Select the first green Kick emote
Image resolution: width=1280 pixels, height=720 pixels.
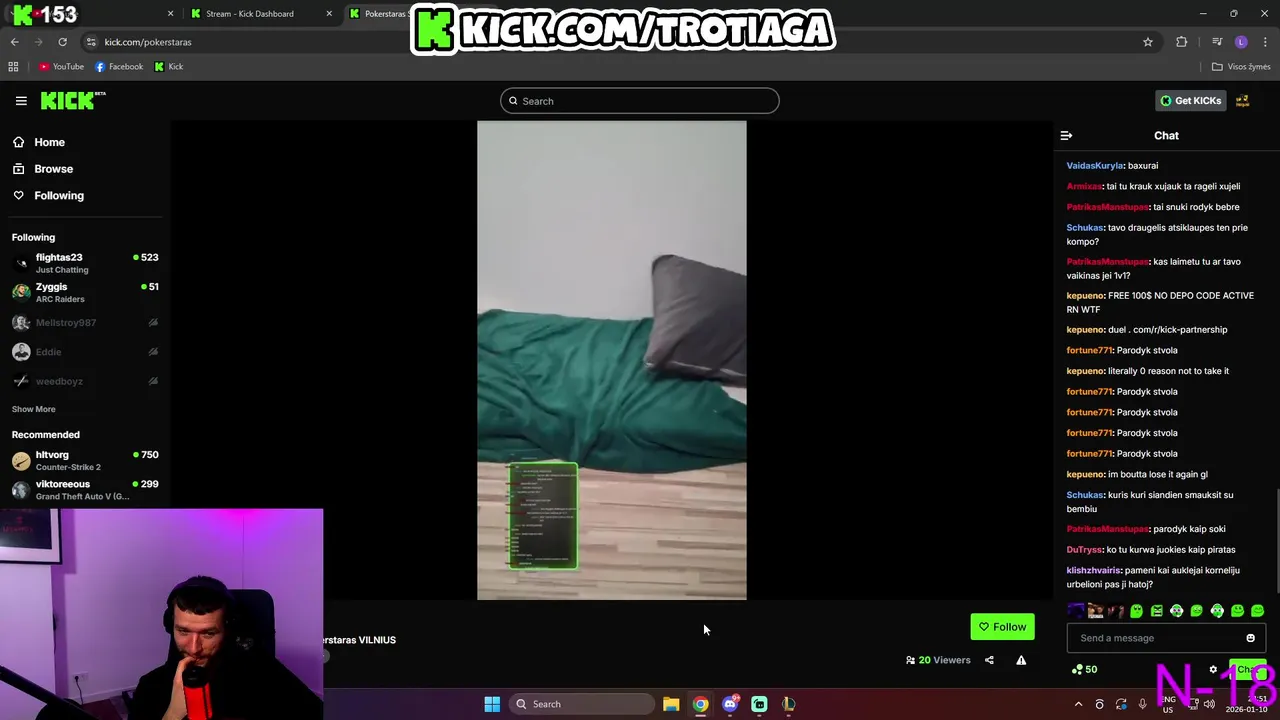pyautogui.click(x=1136, y=611)
